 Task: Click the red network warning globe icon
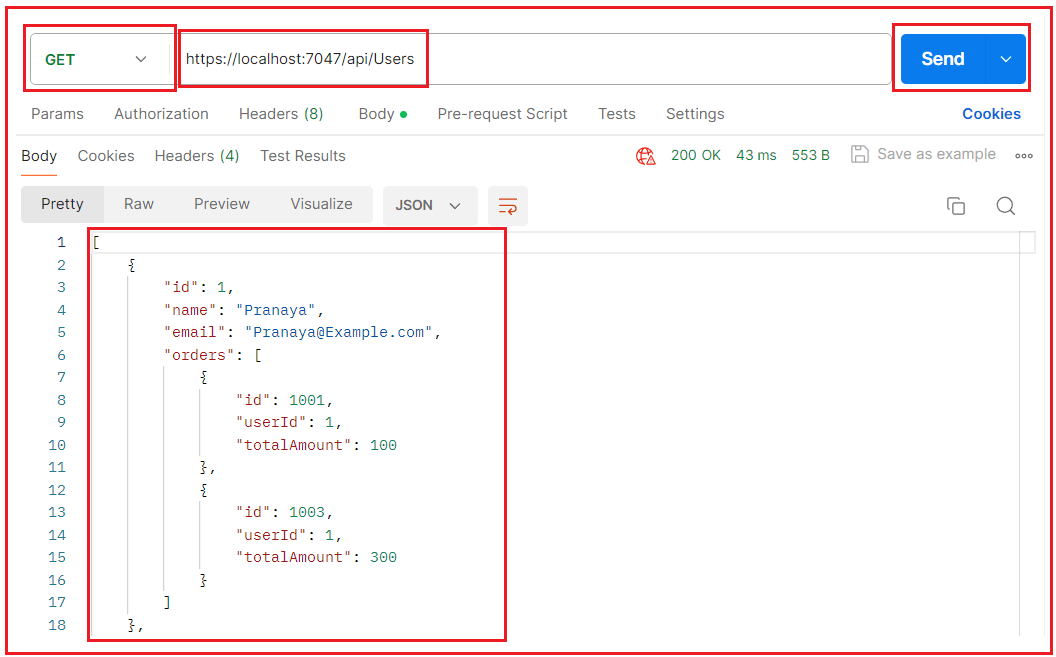[645, 156]
